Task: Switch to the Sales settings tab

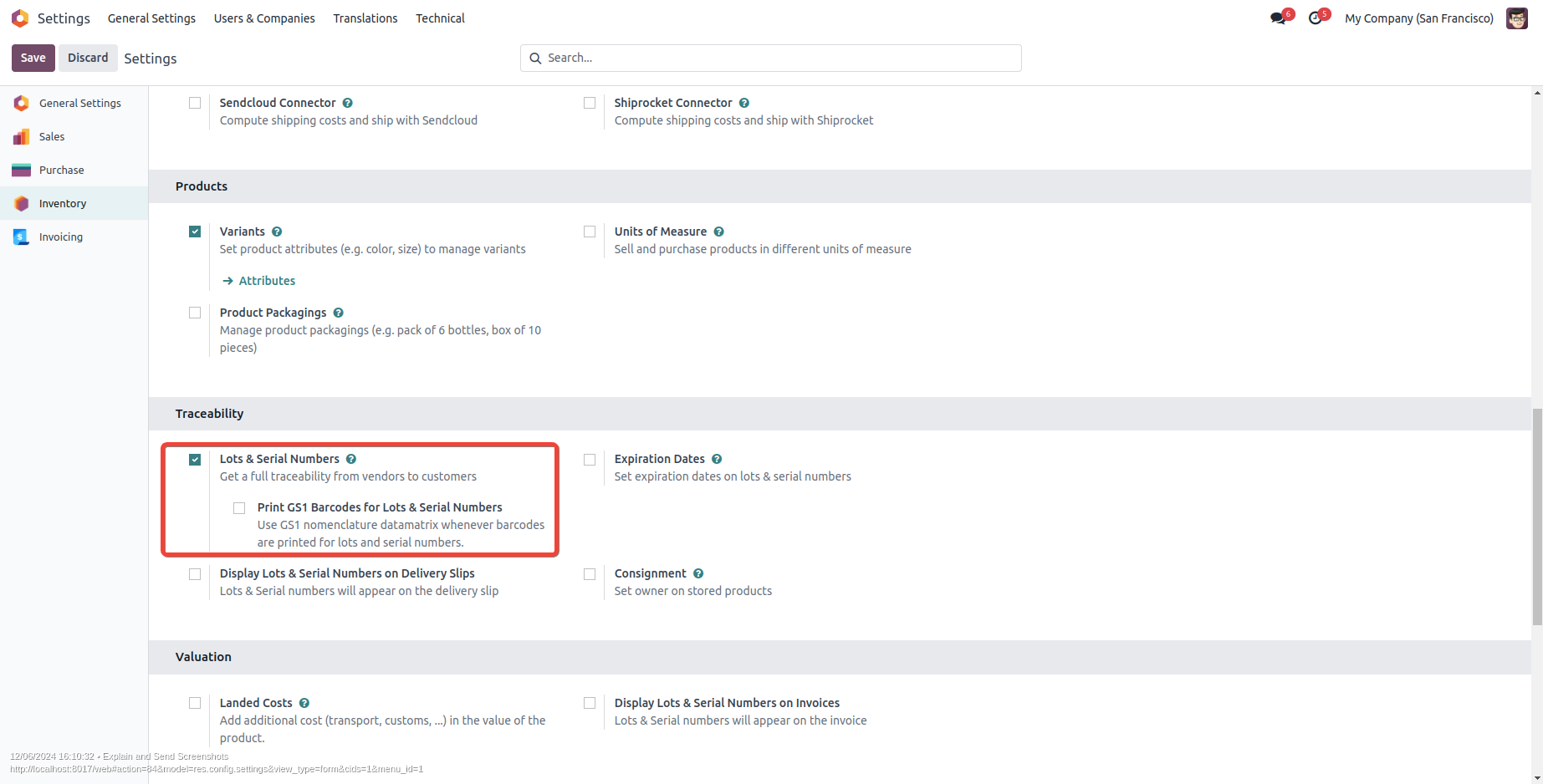Action: [x=52, y=136]
